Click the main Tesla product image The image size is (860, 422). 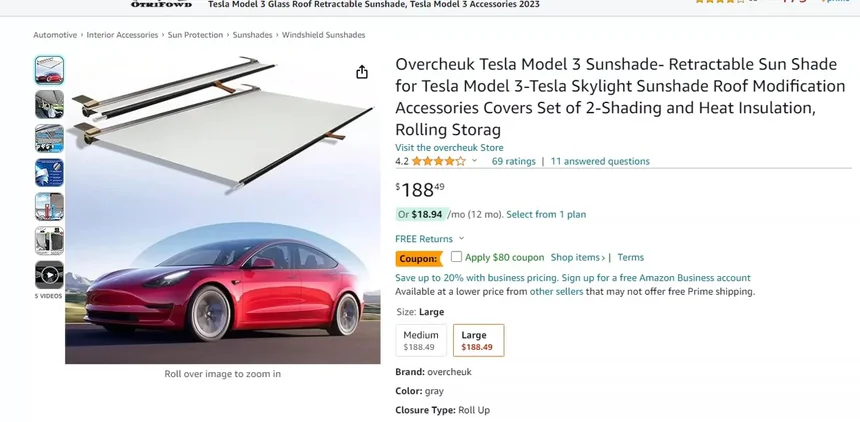[223, 210]
